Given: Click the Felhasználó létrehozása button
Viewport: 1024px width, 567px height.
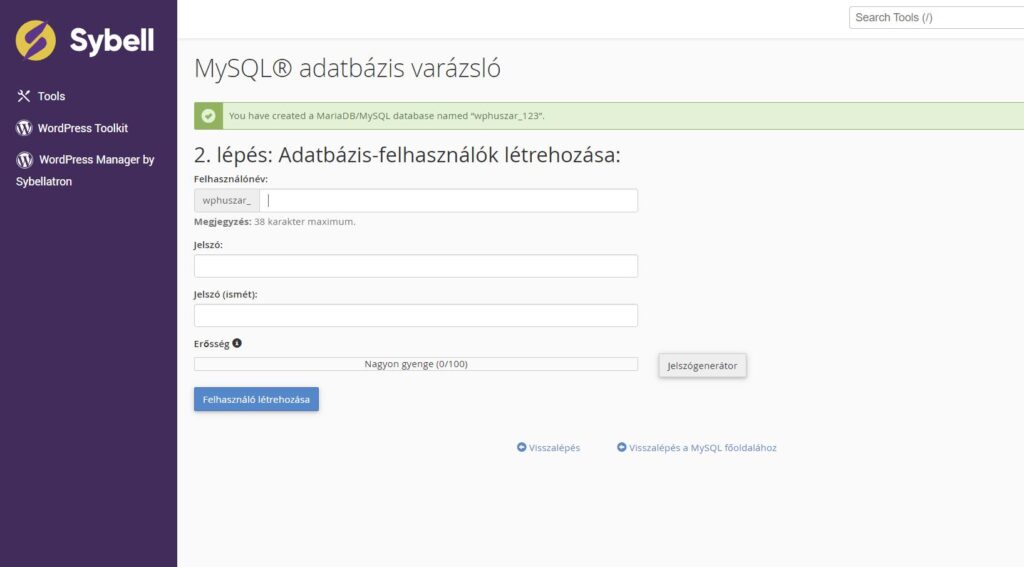Looking at the screenshot, I should 256,399.
